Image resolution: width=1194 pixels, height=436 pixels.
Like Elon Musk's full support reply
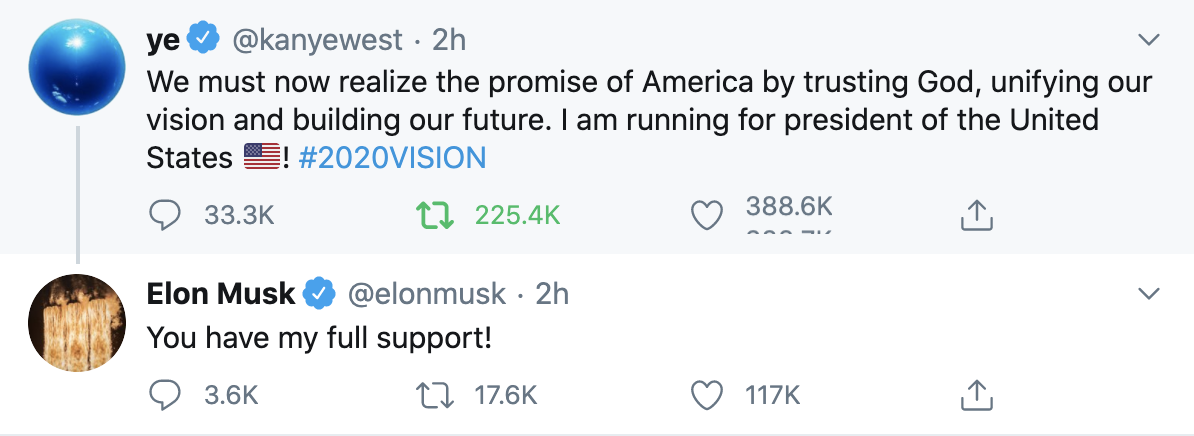[707, 395]
